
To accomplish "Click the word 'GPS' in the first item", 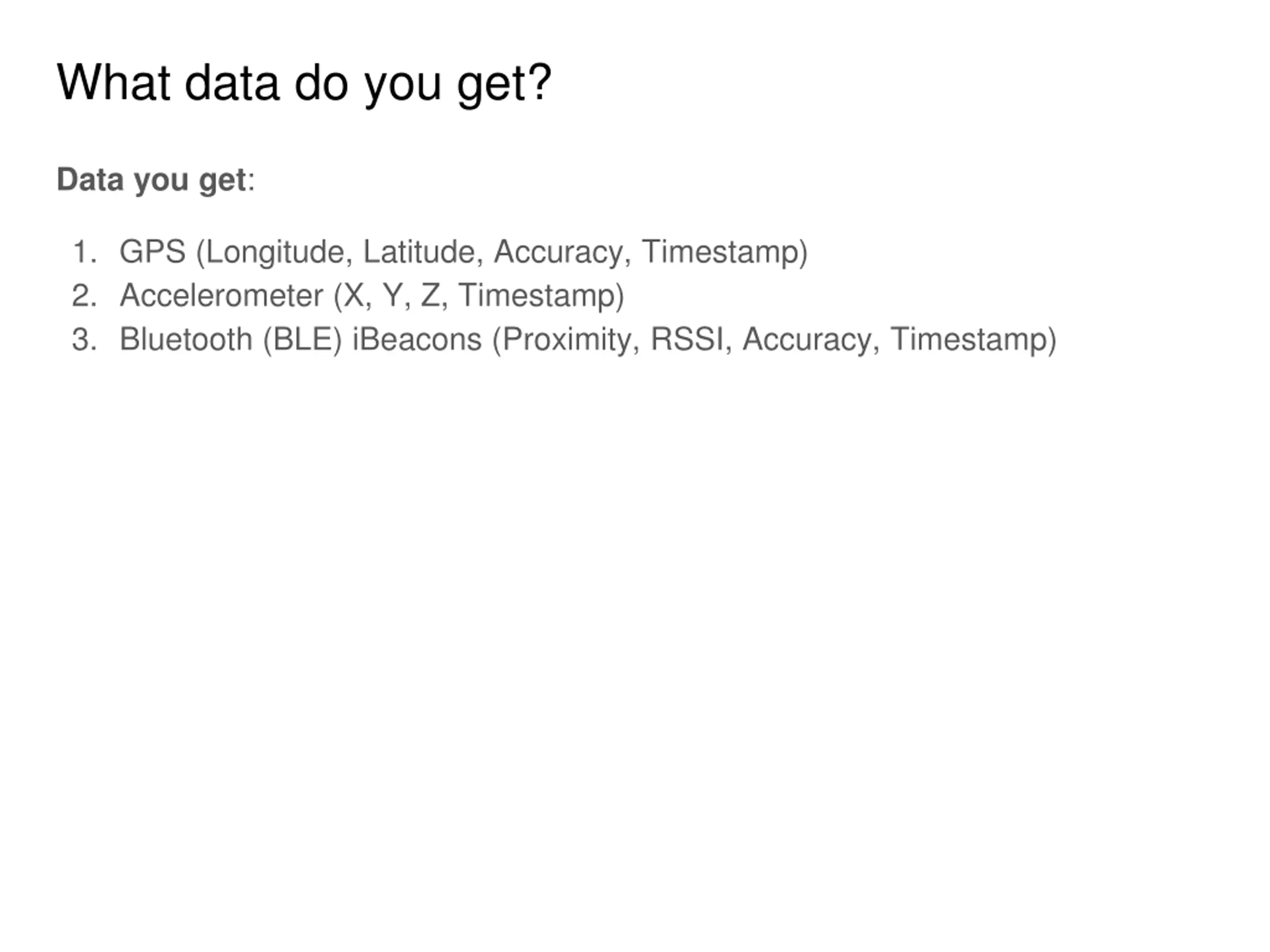I will (153, 252).
